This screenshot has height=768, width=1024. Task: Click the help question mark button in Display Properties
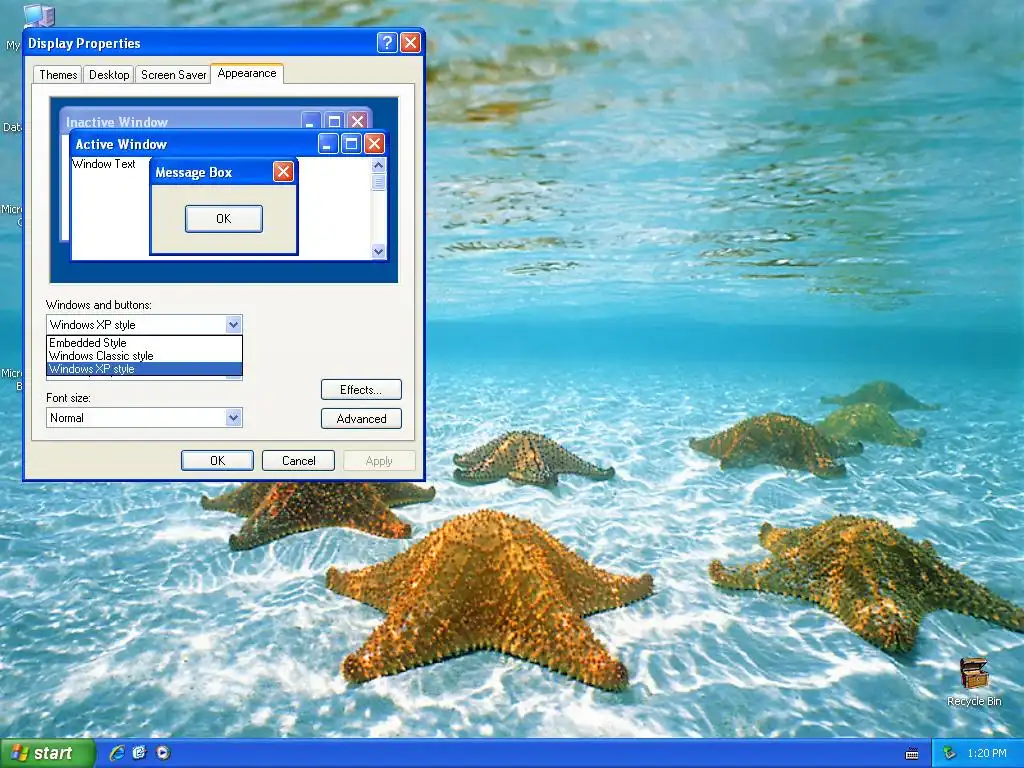coord(387,42)
